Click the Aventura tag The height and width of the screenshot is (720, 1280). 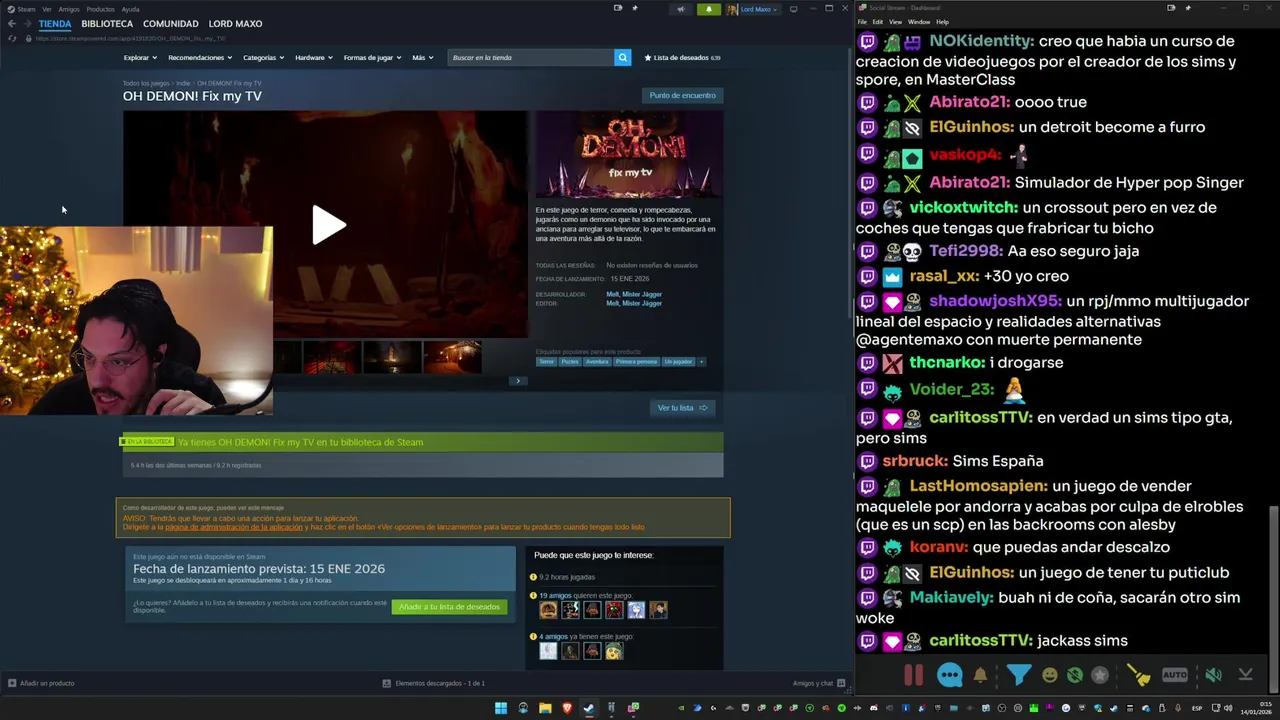pos(597,361)
